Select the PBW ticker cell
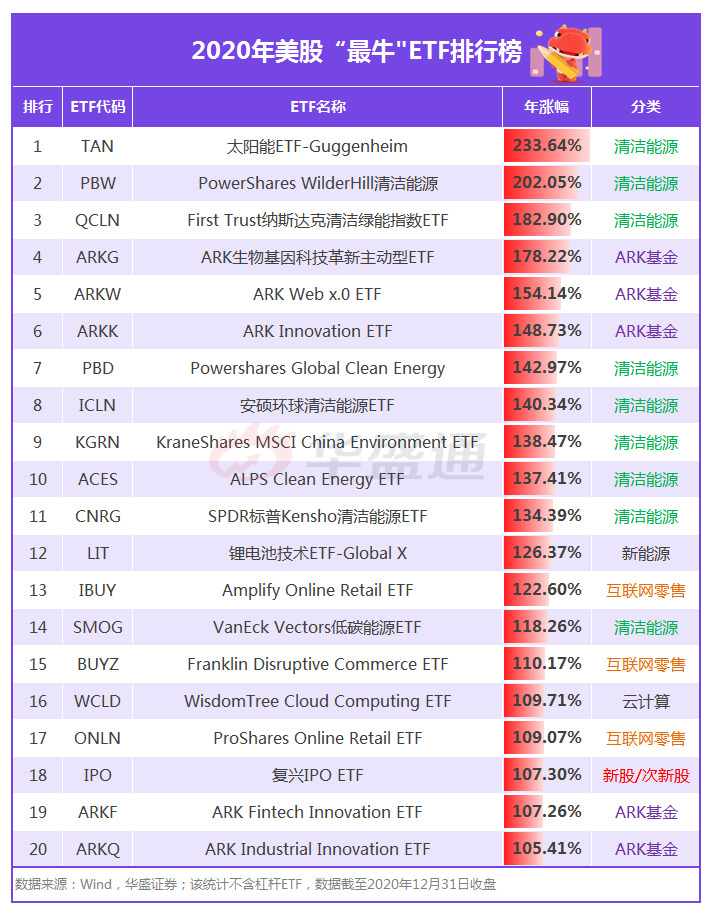 click(97, 183)
